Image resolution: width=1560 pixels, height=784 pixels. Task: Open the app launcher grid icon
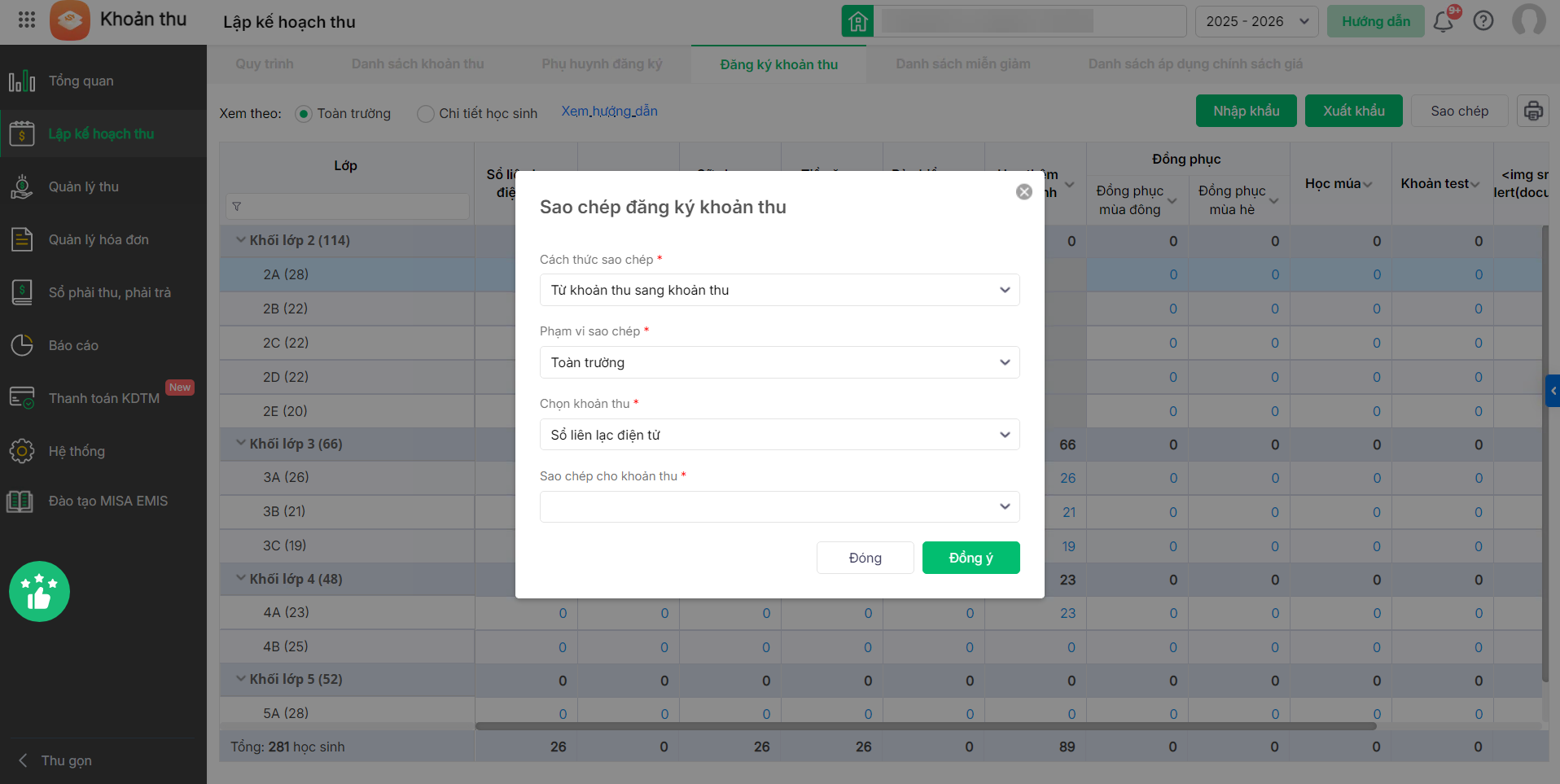pyautogui.click(x=27, y=20)
